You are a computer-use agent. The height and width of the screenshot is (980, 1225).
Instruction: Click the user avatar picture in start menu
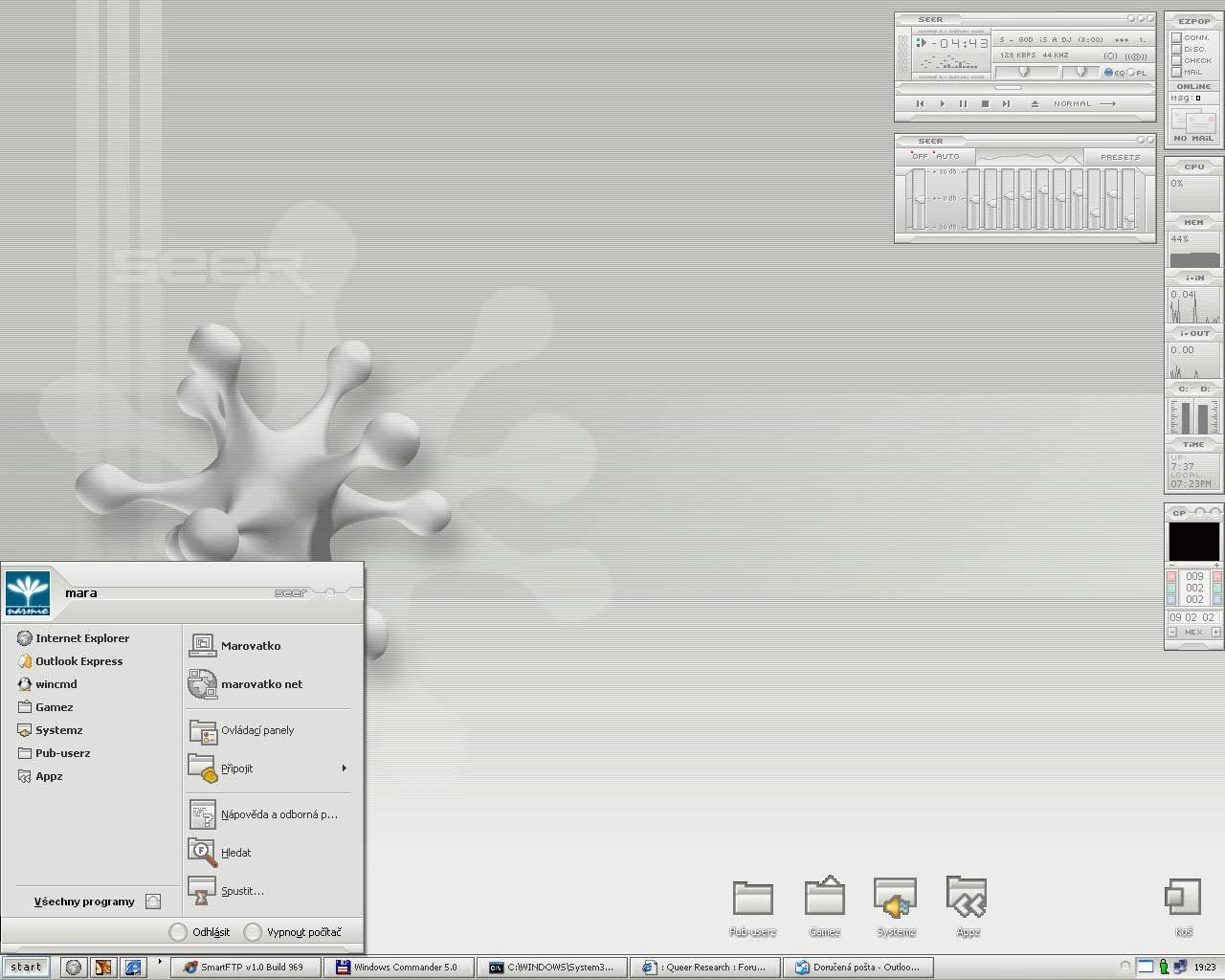click(28, 593)
